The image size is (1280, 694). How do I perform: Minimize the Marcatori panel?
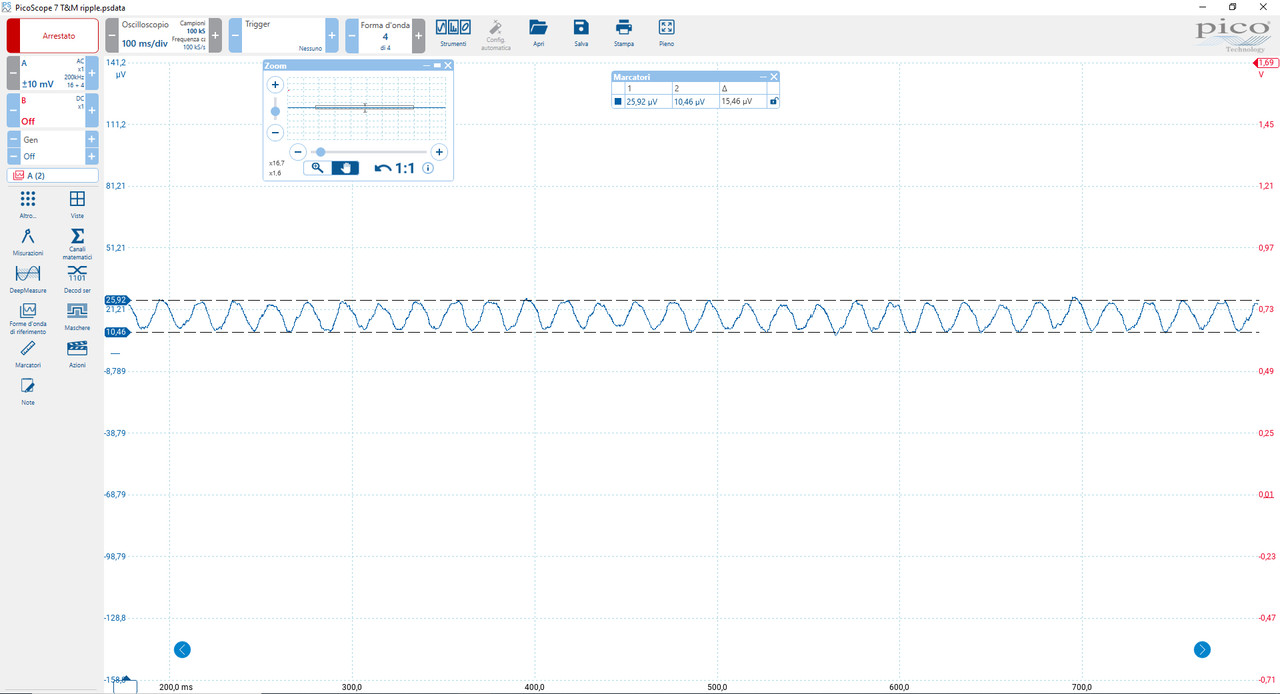coord(763,76)
